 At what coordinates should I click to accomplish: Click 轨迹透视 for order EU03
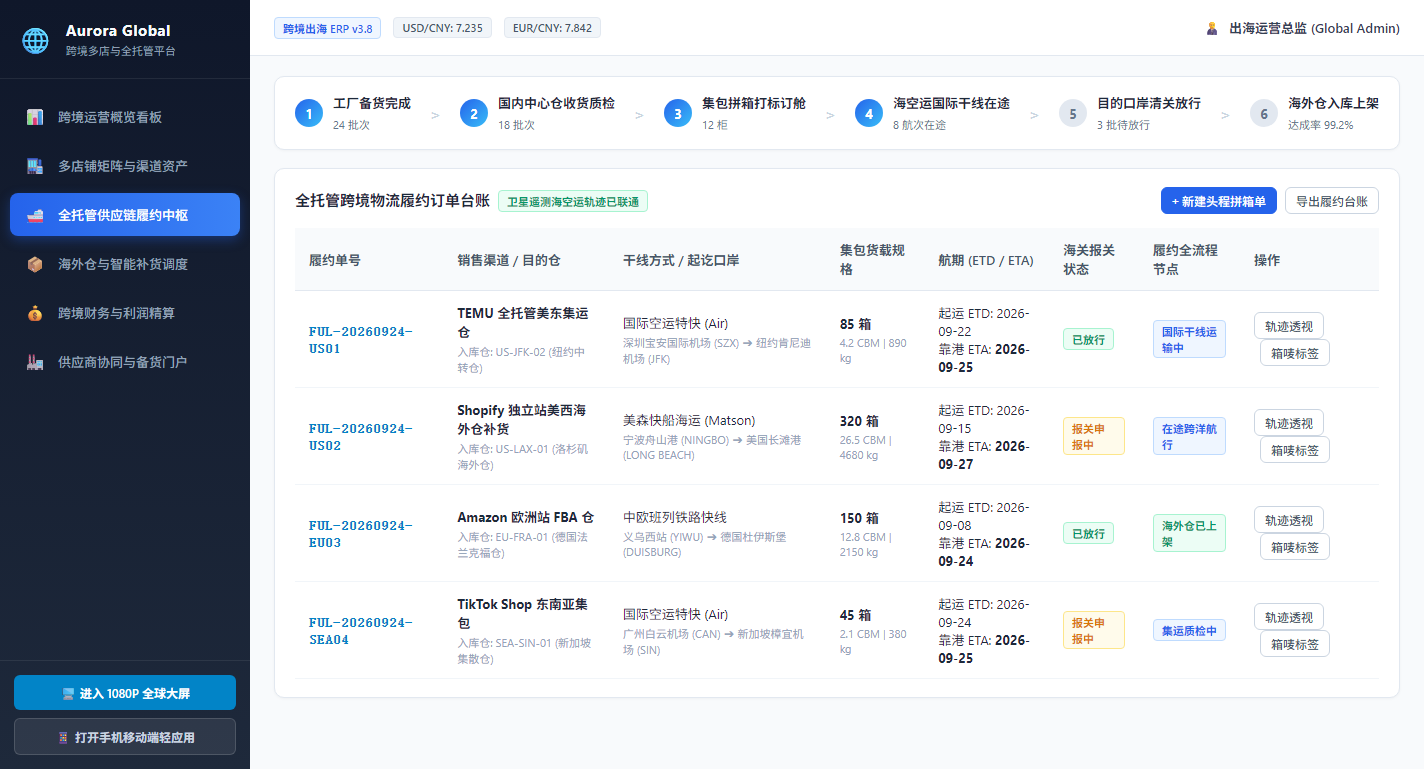pyautogui.click(x=1289, y=520)
